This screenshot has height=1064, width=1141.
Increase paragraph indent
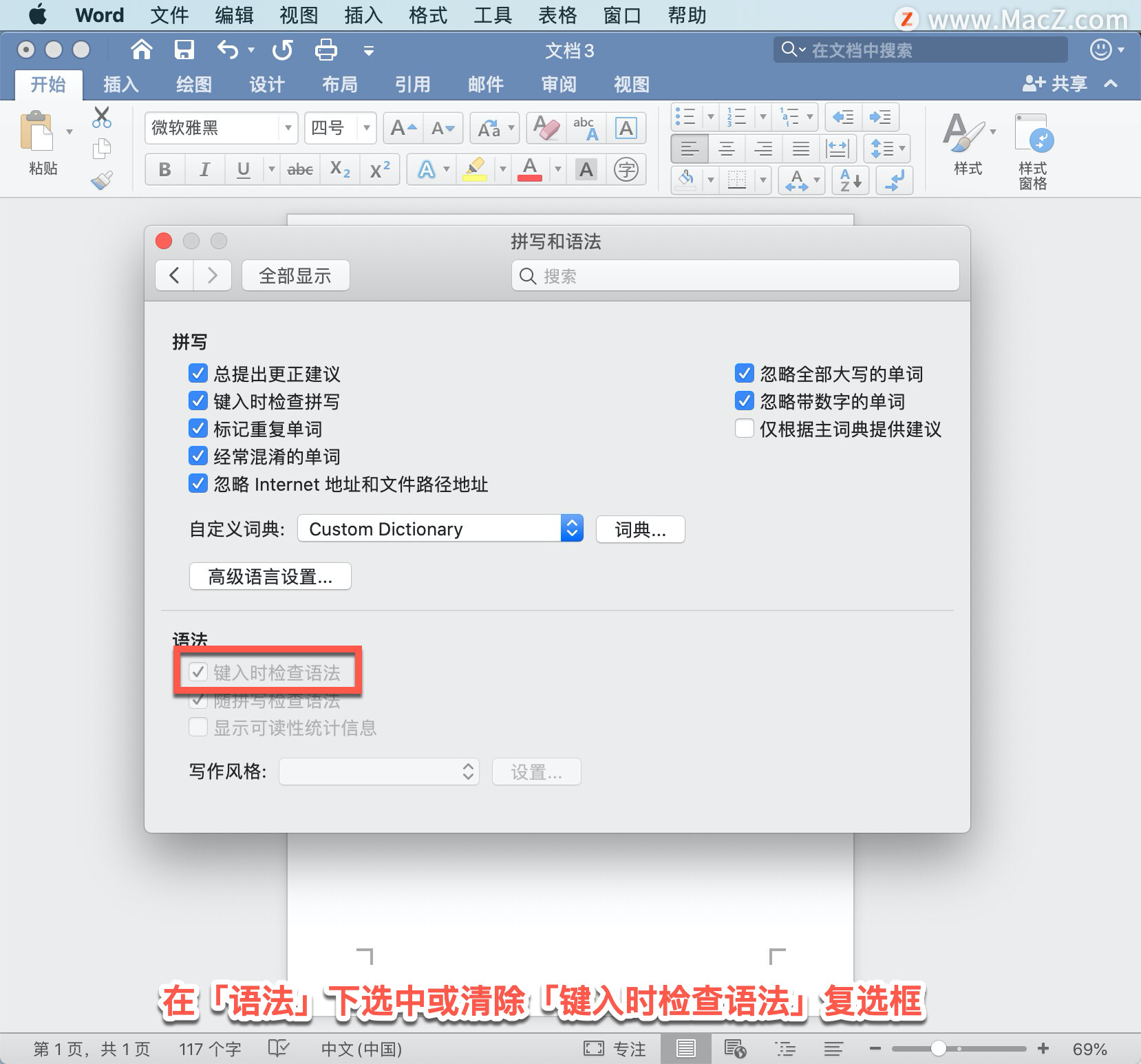[x=880, y=117]
